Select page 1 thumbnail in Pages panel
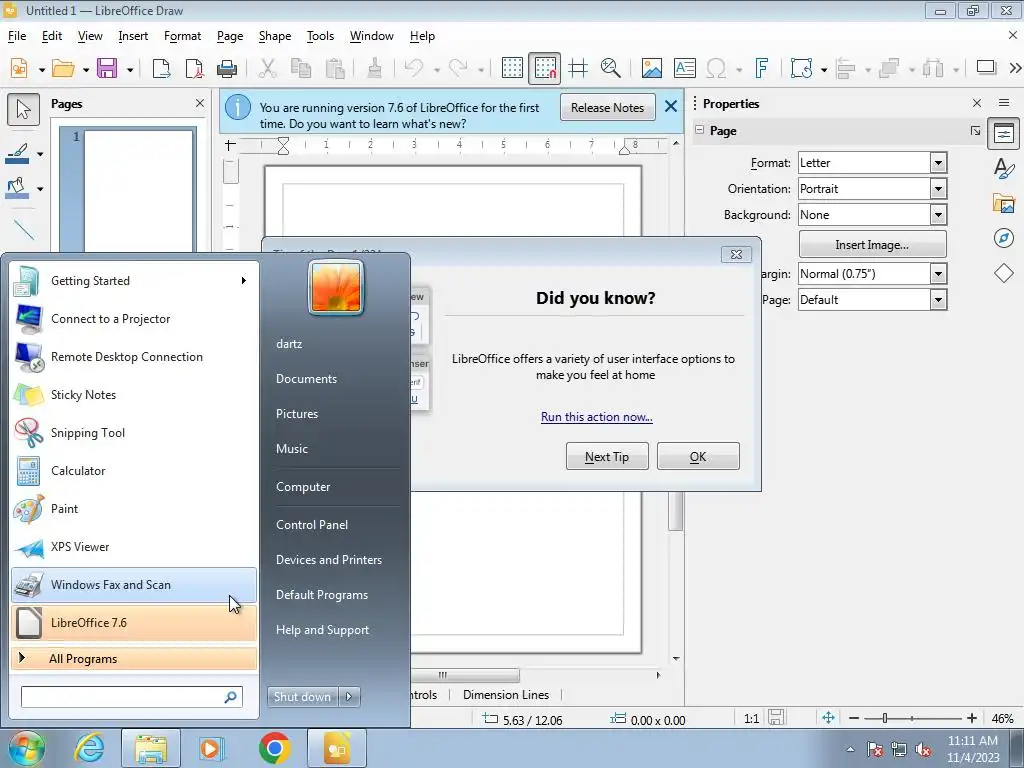Image resolution: width=1024 pixels, height=768 pixels. tap(139, 189)
